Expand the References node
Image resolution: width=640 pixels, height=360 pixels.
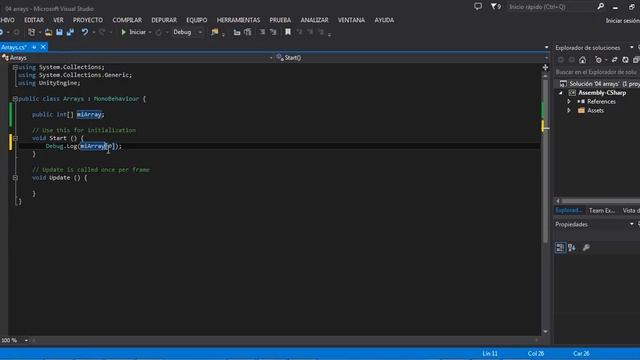[x=569, y=102]
